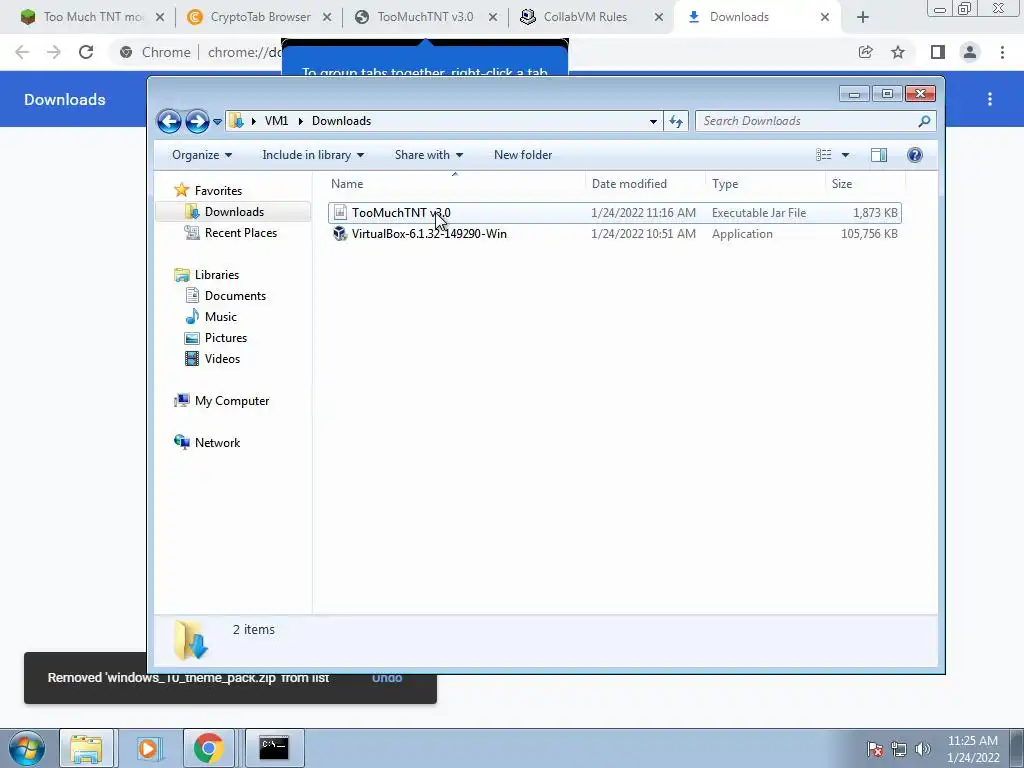Open My Computer in navigation pane
Viewport: 1024px width, 768px height.
(232, 401)
